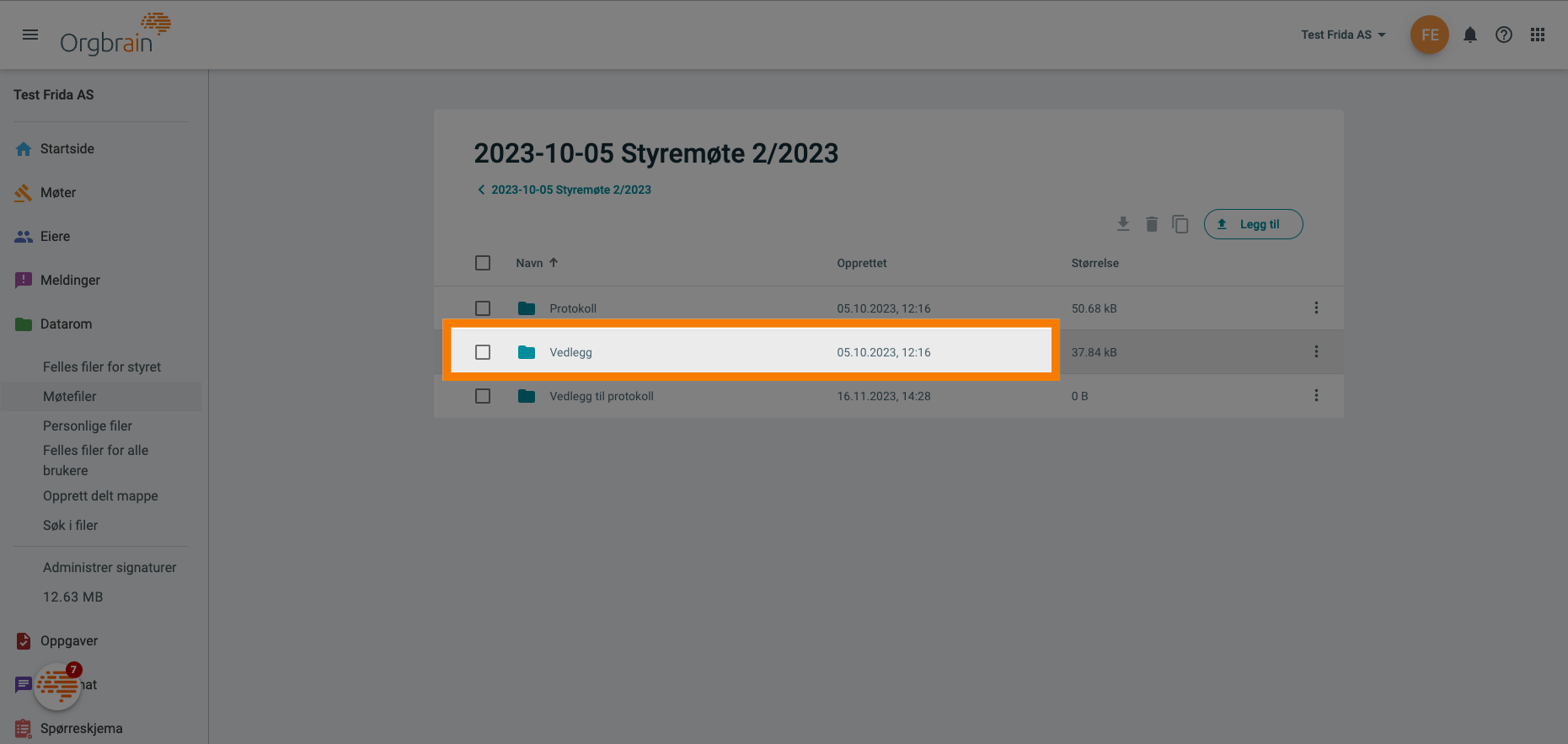
Task: Open Administrer signaturer
Action: click(110, 568)
